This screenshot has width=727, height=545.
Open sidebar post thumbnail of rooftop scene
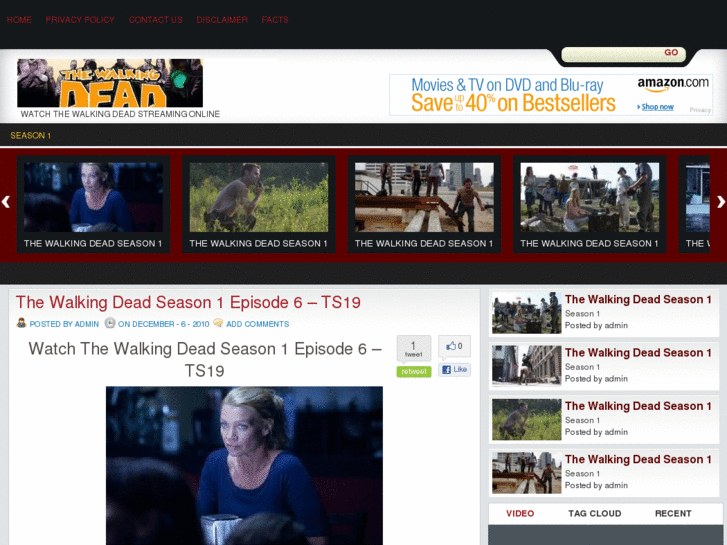pyautogui.click(x=527, y=473)
